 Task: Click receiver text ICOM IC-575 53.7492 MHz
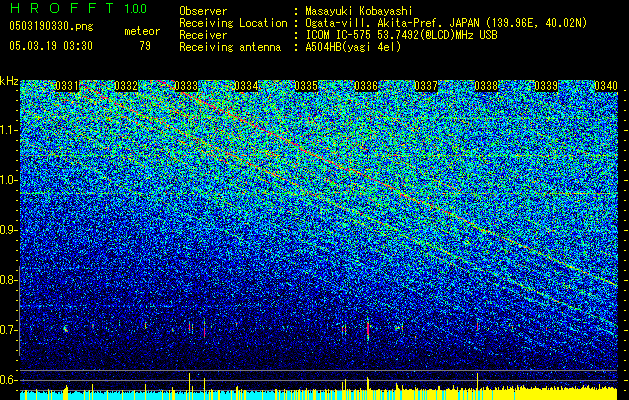coord(402,35)
